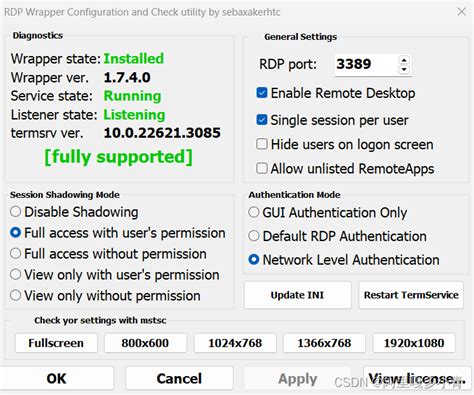Click the Apply button
474x395 pixels.
(x=298, y=378)
